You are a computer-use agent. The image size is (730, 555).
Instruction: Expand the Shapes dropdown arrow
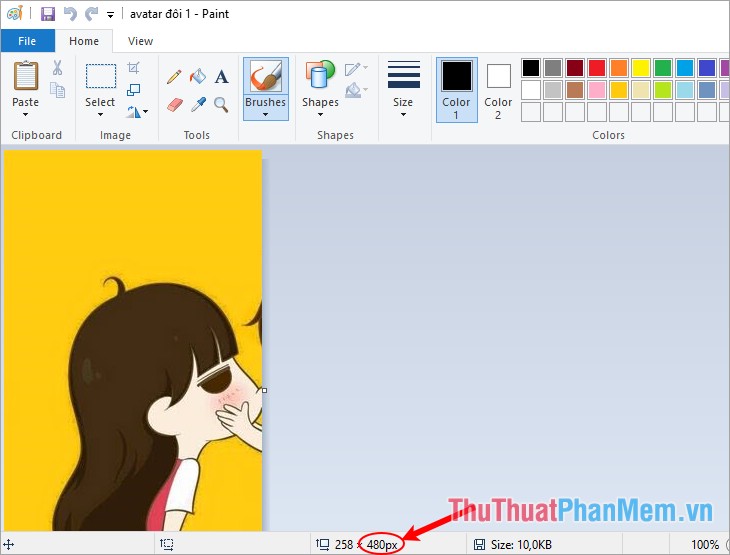320,114
